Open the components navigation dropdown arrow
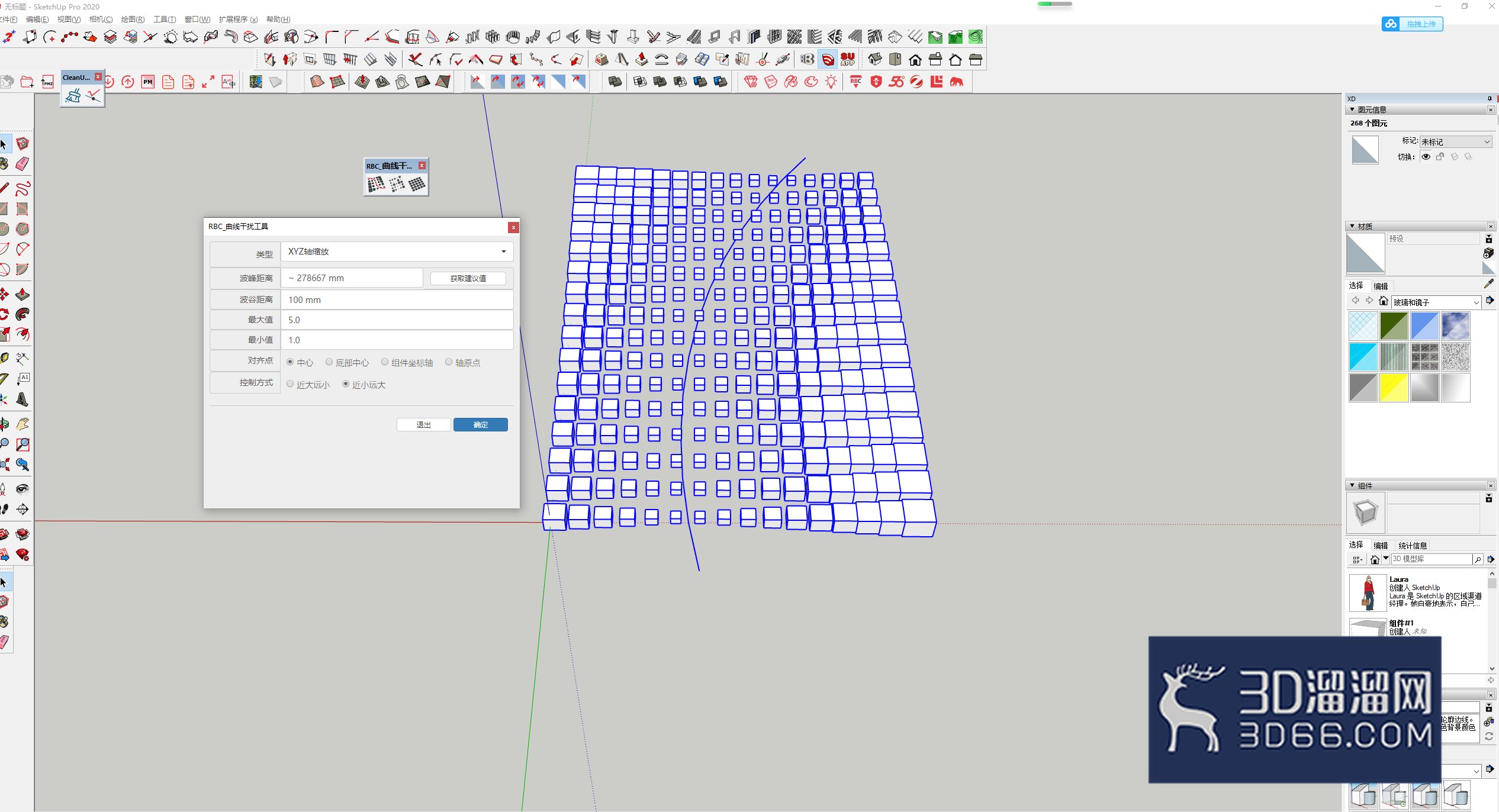Screen dimensions: 1499x812 click(1386, 559)
